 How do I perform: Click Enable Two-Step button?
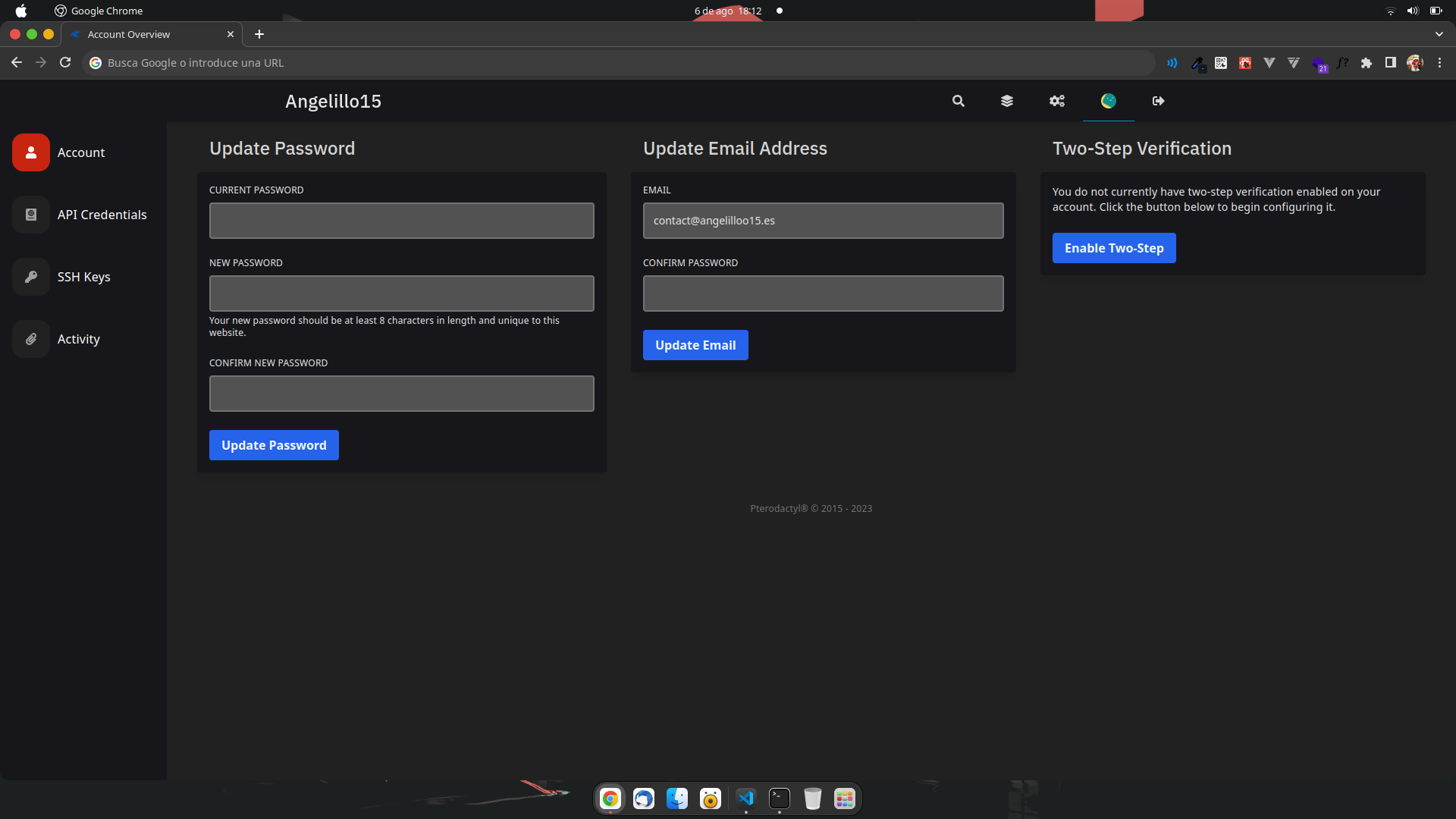point(1114,248)
